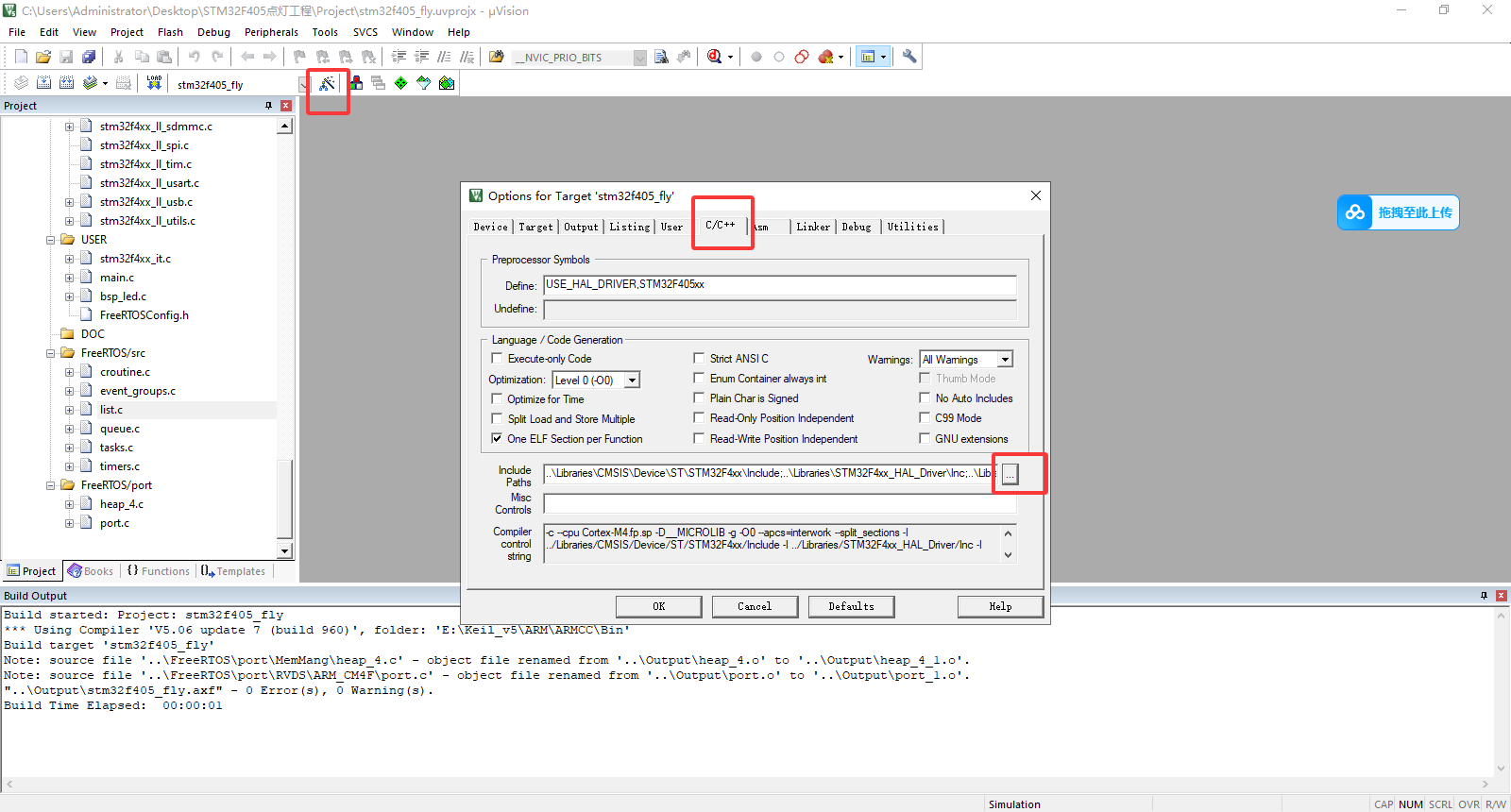Click the Batch Build toolbar icon
Screen dimensions: 1511x812
(90, 83)
